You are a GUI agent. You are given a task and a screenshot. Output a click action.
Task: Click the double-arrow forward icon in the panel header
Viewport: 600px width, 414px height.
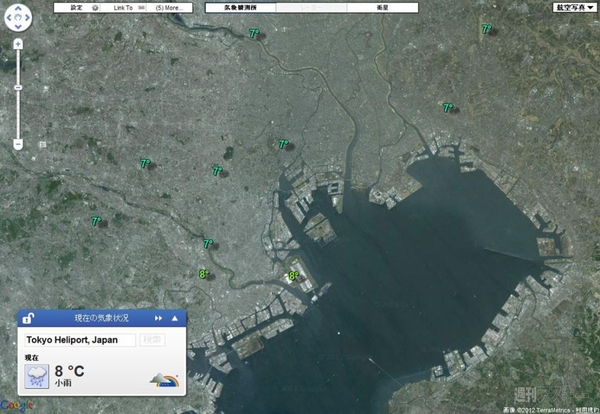click(x=158, y=318)
